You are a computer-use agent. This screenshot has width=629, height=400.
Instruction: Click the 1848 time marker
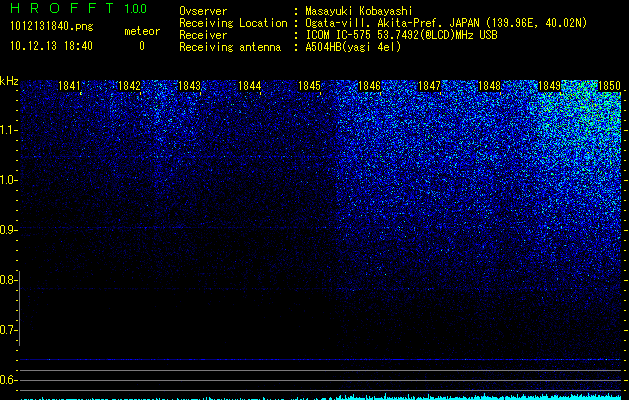tap(489, 86)
